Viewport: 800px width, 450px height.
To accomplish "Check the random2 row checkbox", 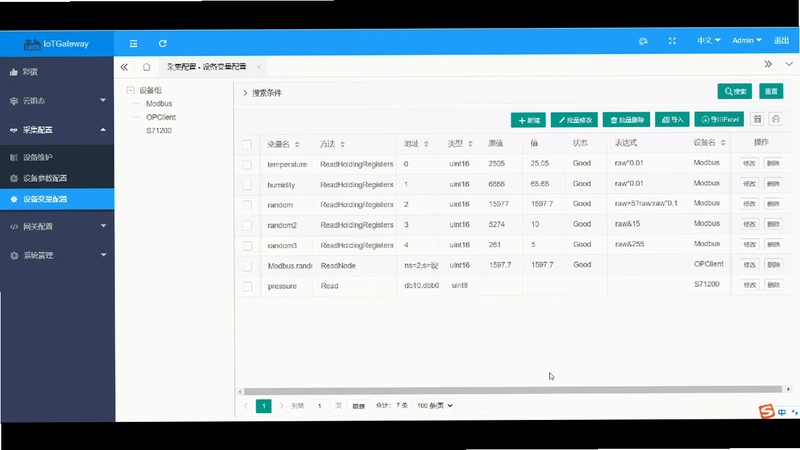I will pos(247,226).
